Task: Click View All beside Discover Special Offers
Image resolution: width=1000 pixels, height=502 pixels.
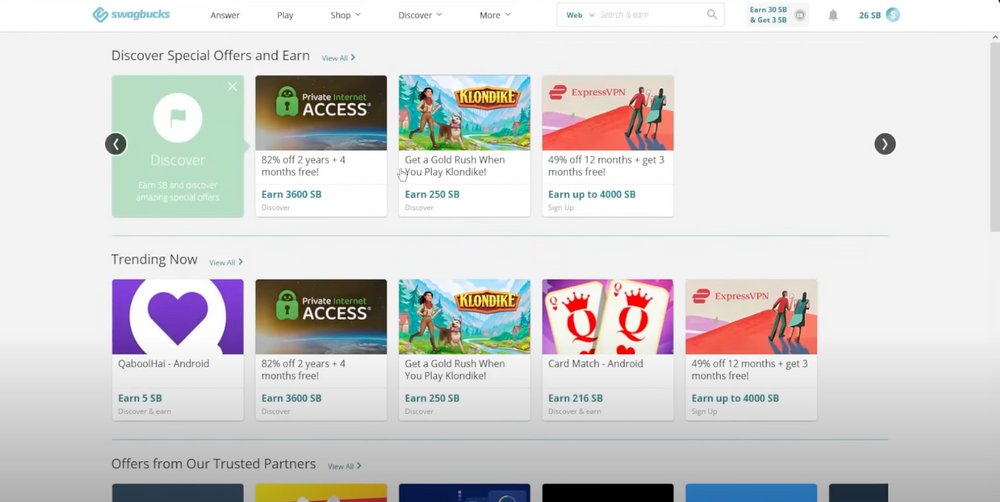Action: point(338,58)
